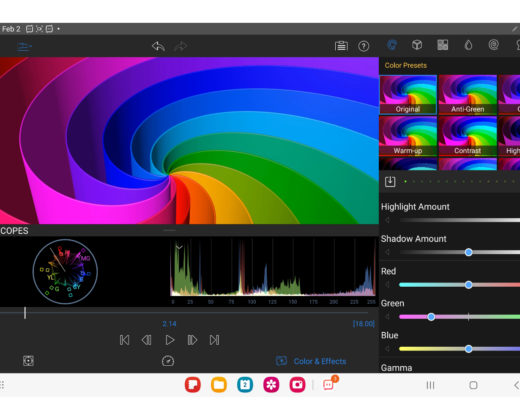The width and height of the screenshot is (520, 400).
Task: Reset Shadow Amount with its left arrow
Action: pos(388,252)
